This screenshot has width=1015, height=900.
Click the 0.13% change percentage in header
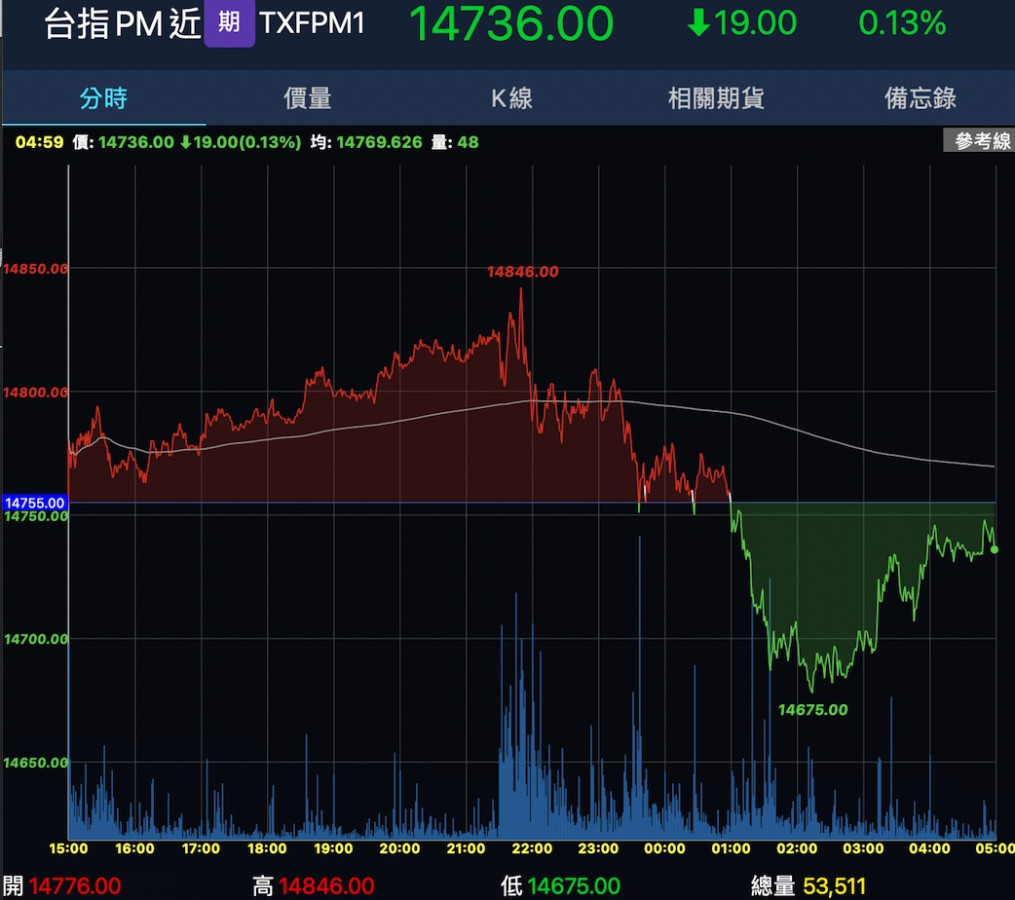(902, 23)
